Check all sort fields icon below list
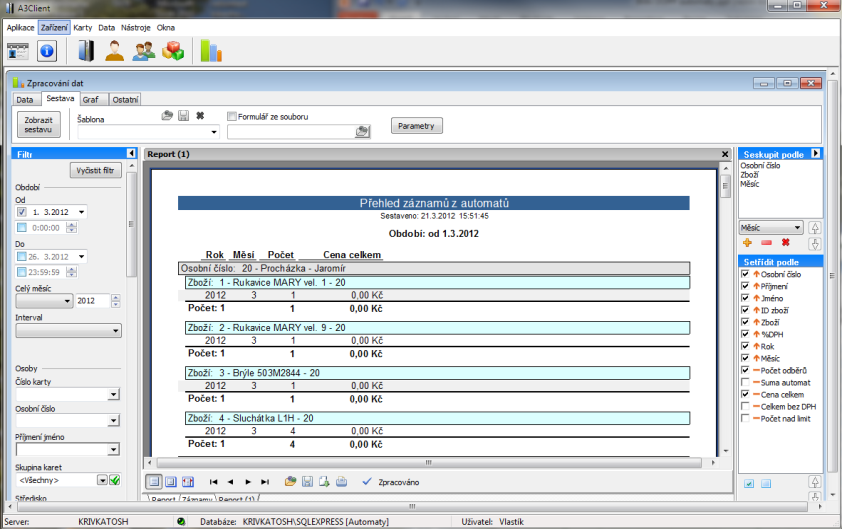This screenshot has width=842, height=529. (749, 483)
